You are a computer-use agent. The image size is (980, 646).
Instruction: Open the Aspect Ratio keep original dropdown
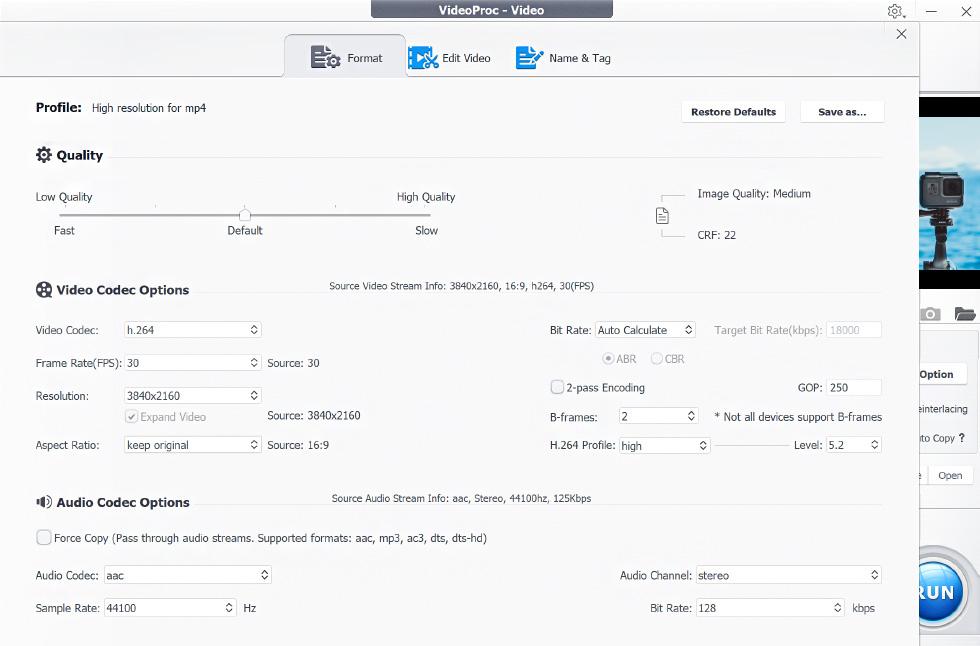[x=192, y=445]
